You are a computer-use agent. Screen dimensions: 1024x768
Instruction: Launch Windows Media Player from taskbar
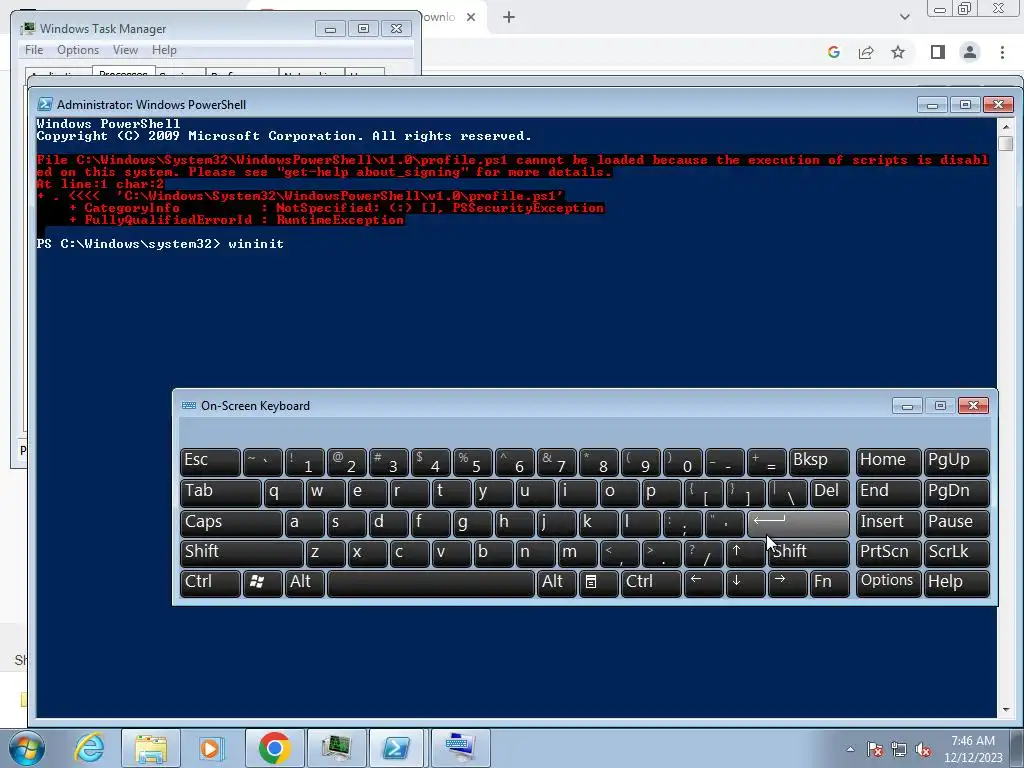pyautogui.click(x=211, y=748)
